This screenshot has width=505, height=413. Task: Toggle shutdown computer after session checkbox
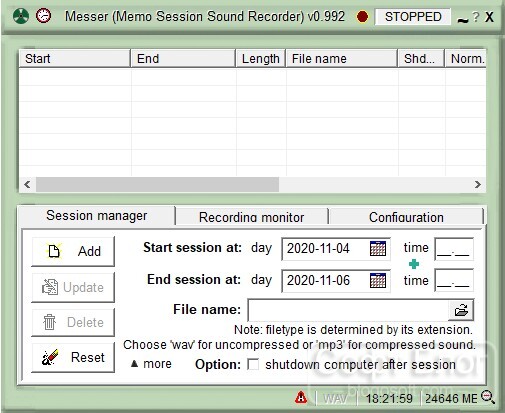[253, 364]
